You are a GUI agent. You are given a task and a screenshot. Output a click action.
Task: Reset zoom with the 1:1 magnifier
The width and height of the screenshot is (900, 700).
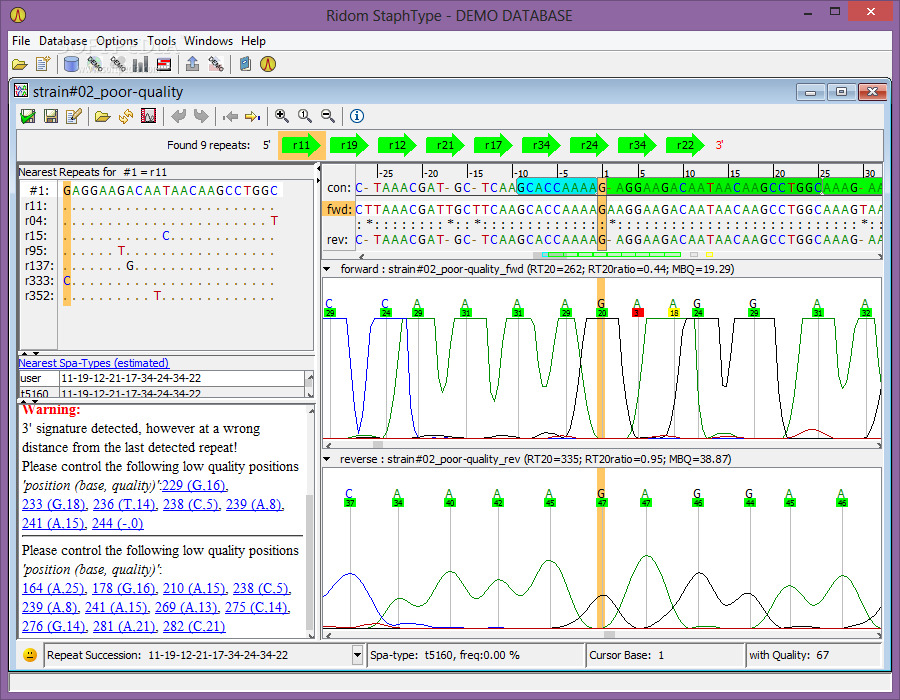(305, 116)
